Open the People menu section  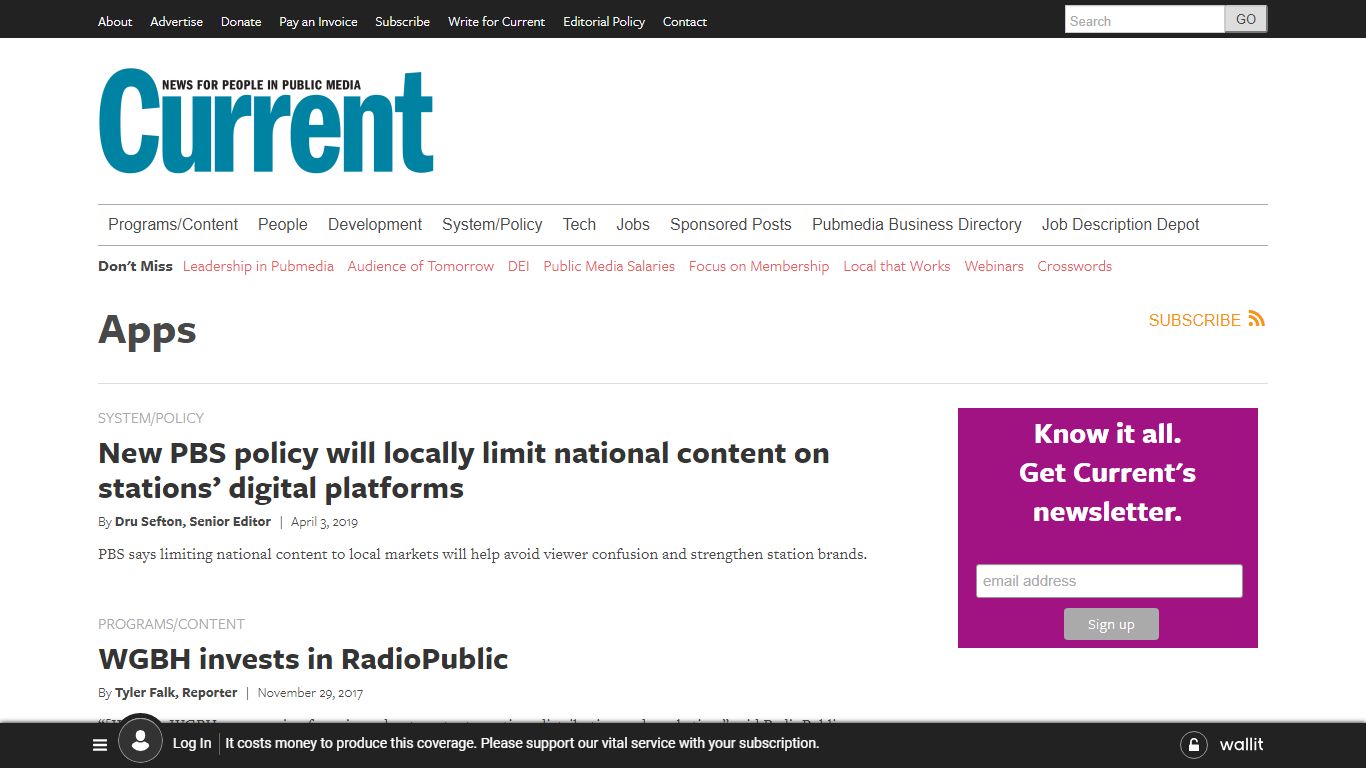[x=283, y=225]
